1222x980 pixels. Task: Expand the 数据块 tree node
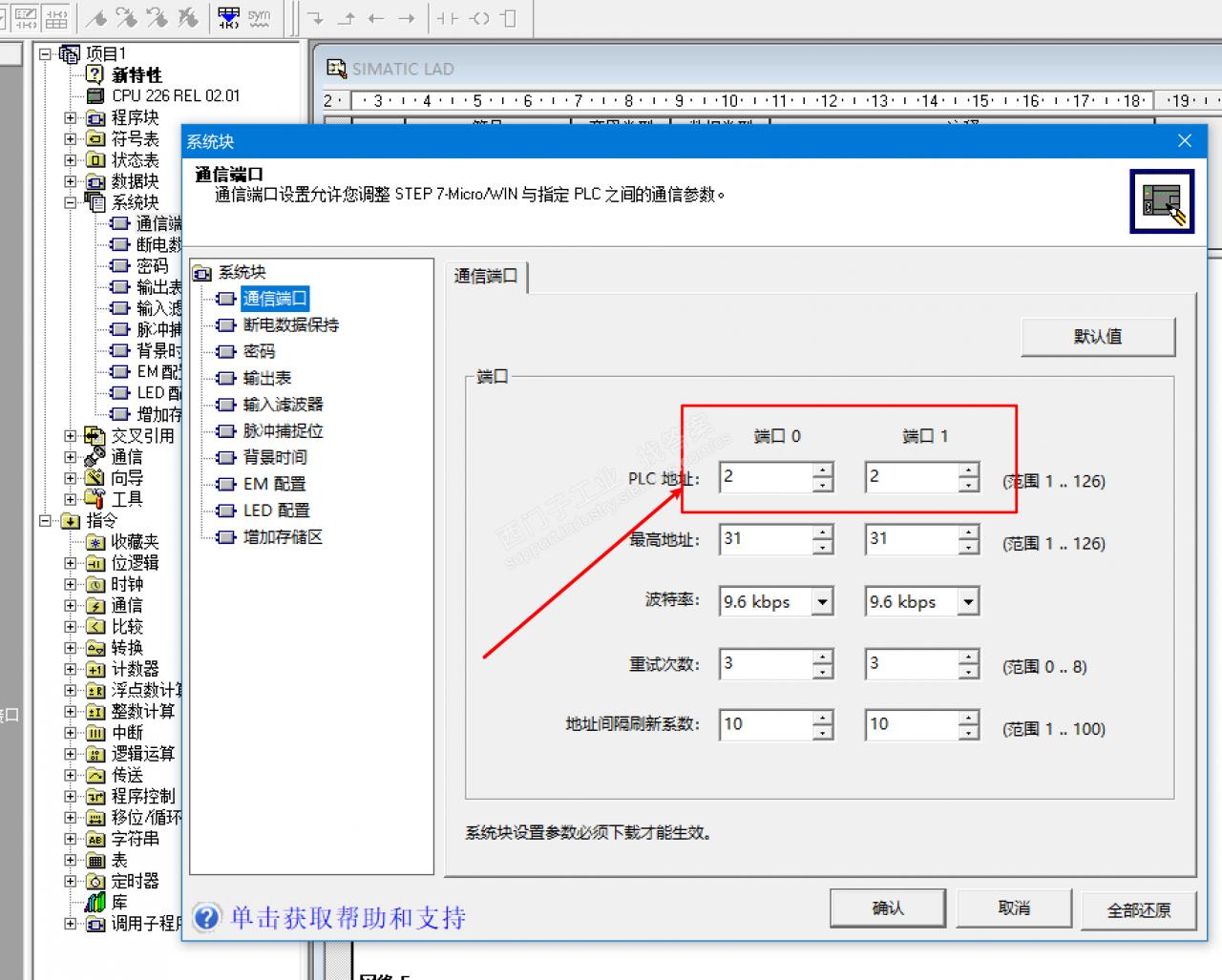70,181
